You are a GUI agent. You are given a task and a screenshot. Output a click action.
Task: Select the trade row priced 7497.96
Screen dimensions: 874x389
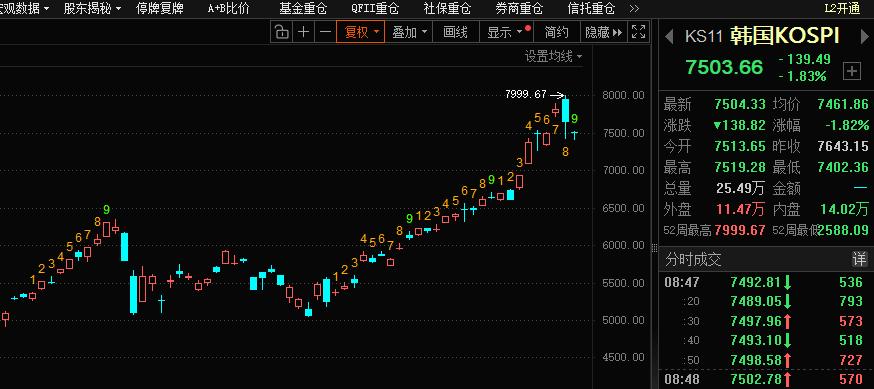pos(765,321)
